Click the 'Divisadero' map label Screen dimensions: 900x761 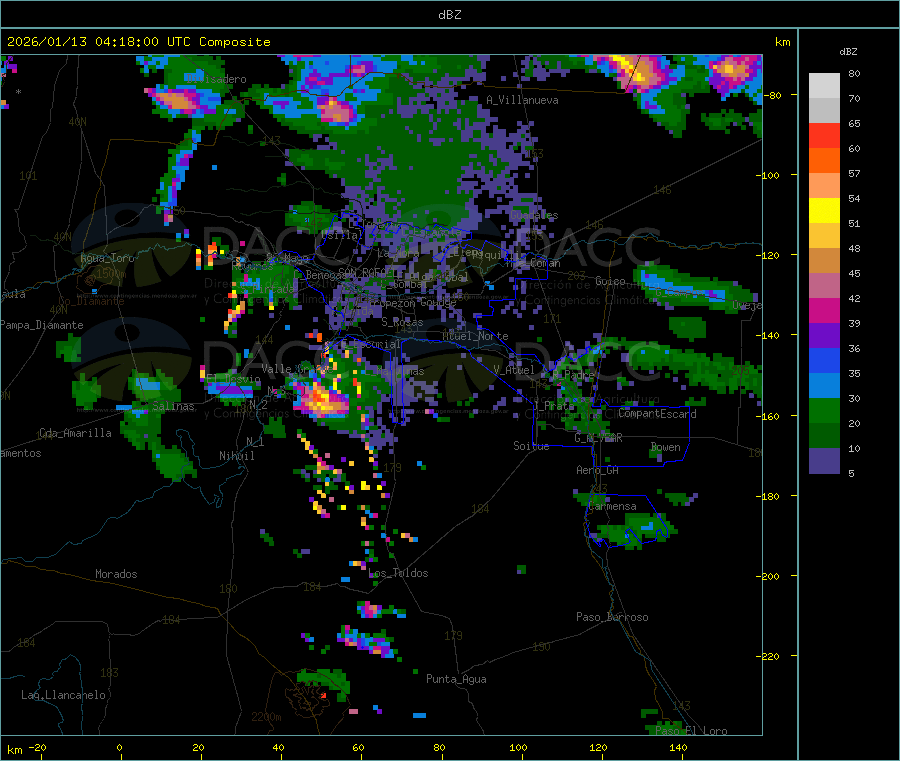216,79
